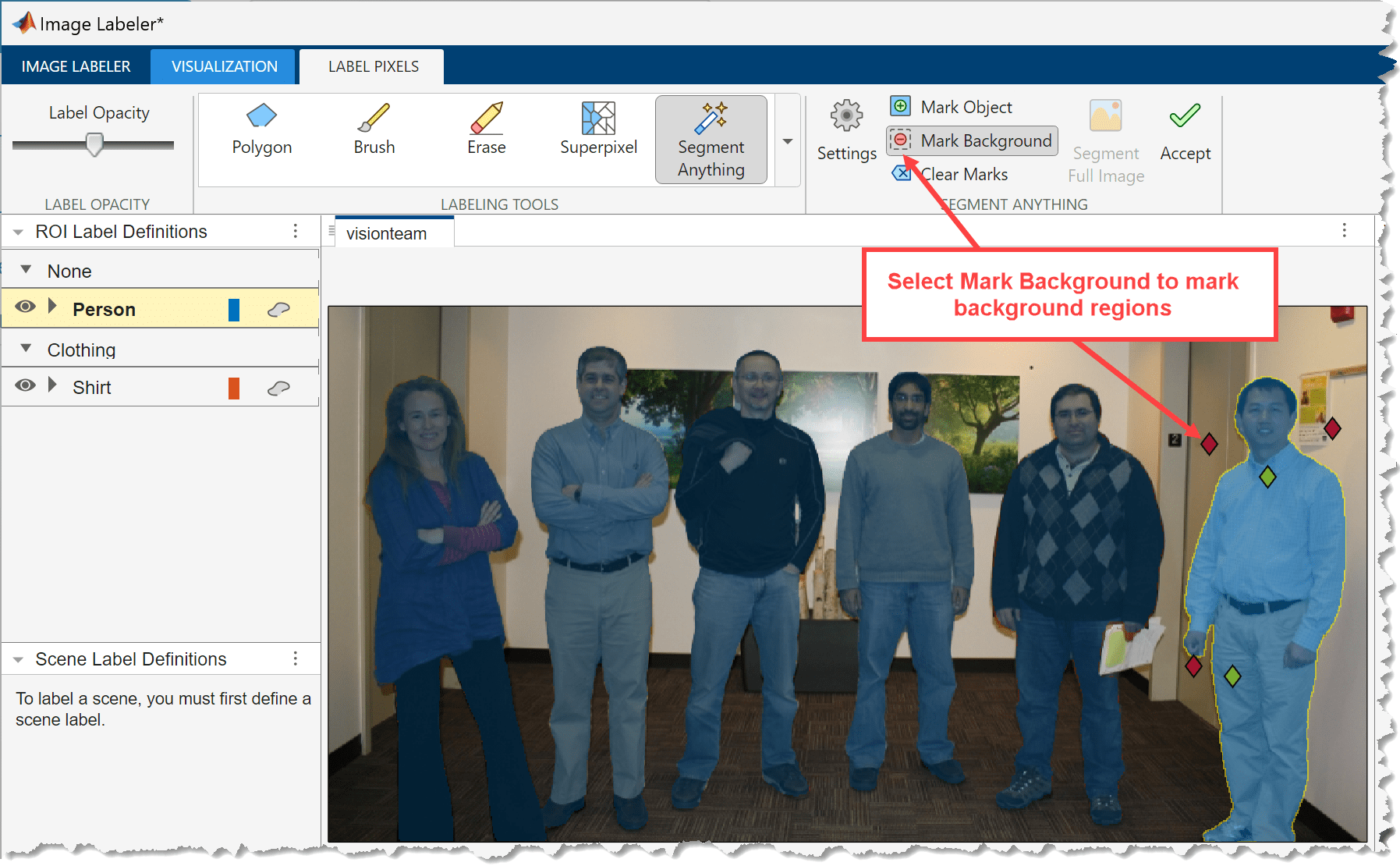
Task: Select the Polygon labeling tool
Action: 261,137
